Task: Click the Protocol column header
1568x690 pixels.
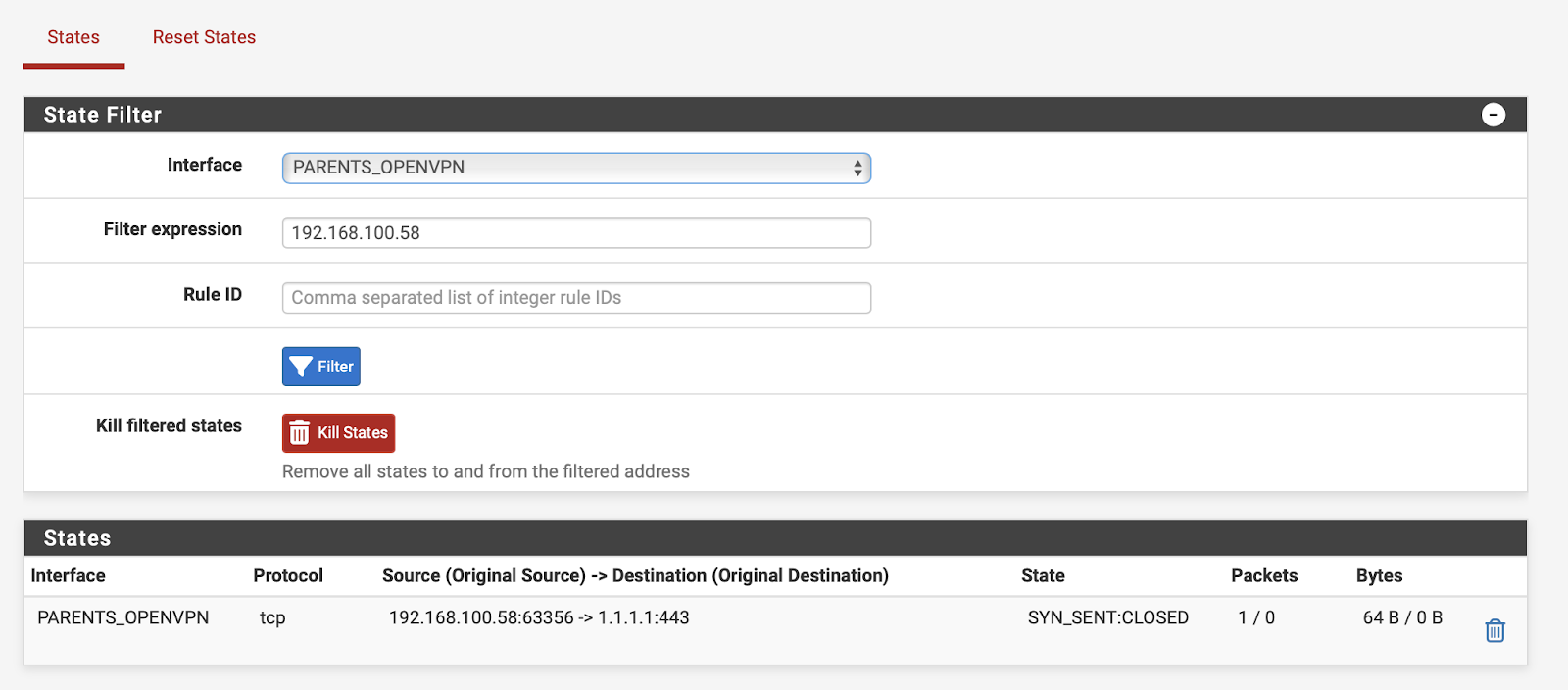Action: click(288, 575)
